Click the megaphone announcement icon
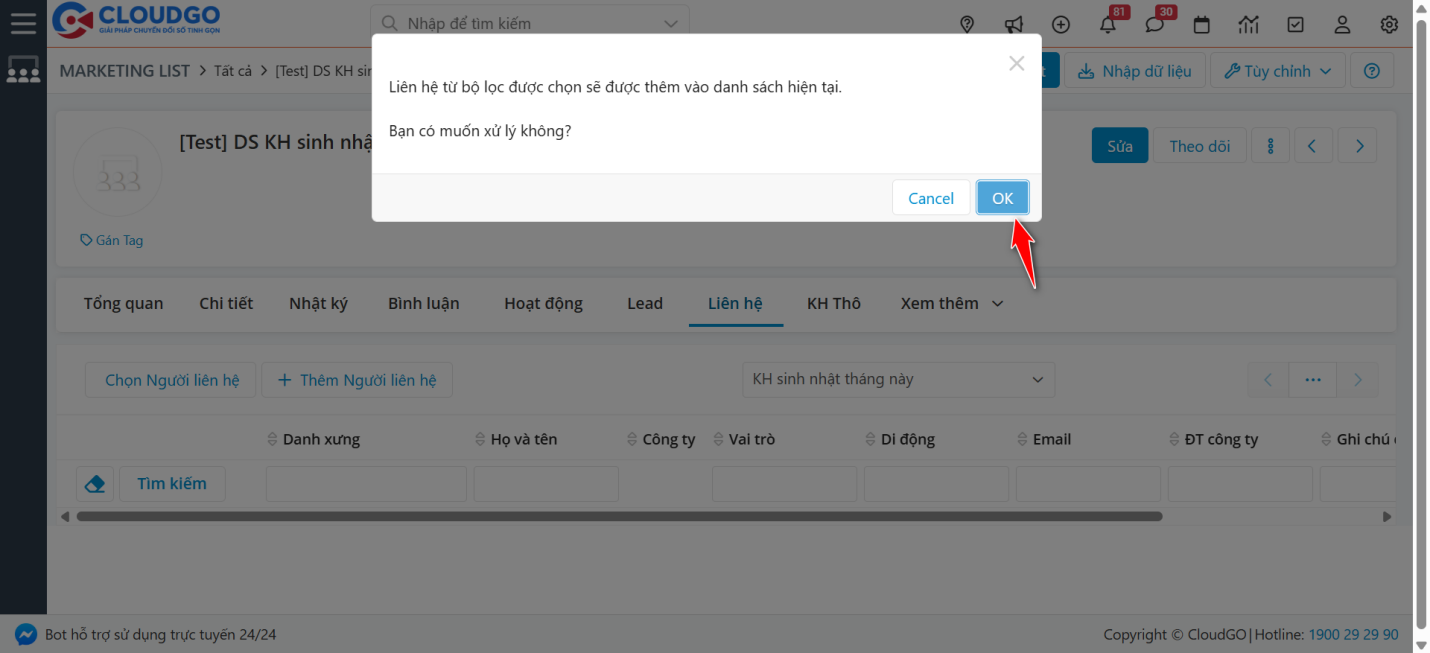The image size is (1430, 653). click(1014, 24)
